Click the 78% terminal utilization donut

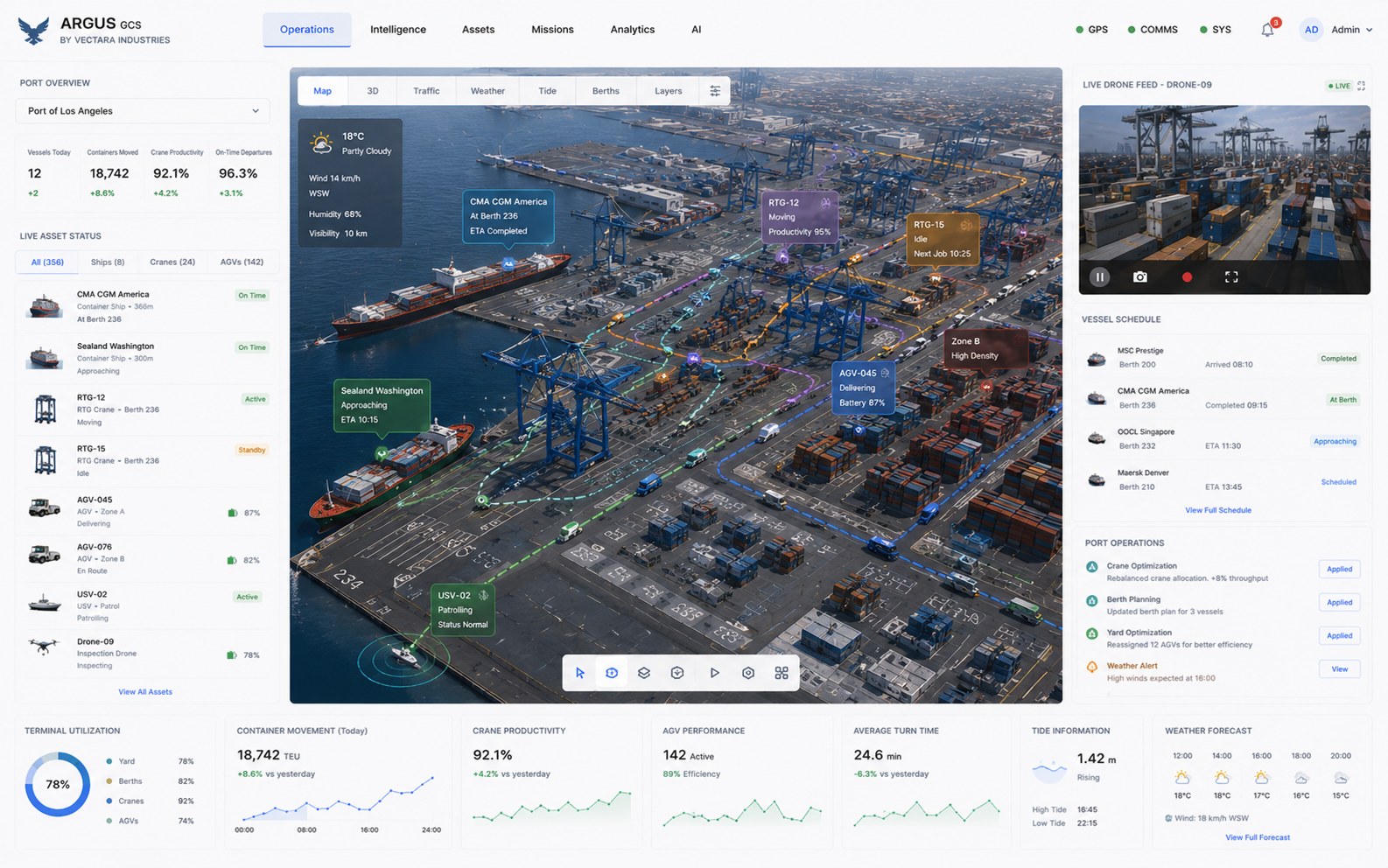(58, 784)
